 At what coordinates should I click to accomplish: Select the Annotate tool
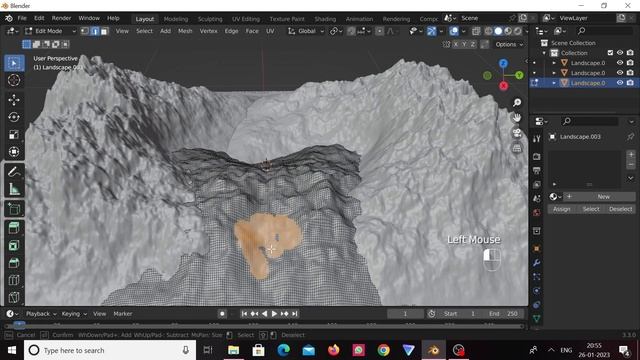[14, 172]
